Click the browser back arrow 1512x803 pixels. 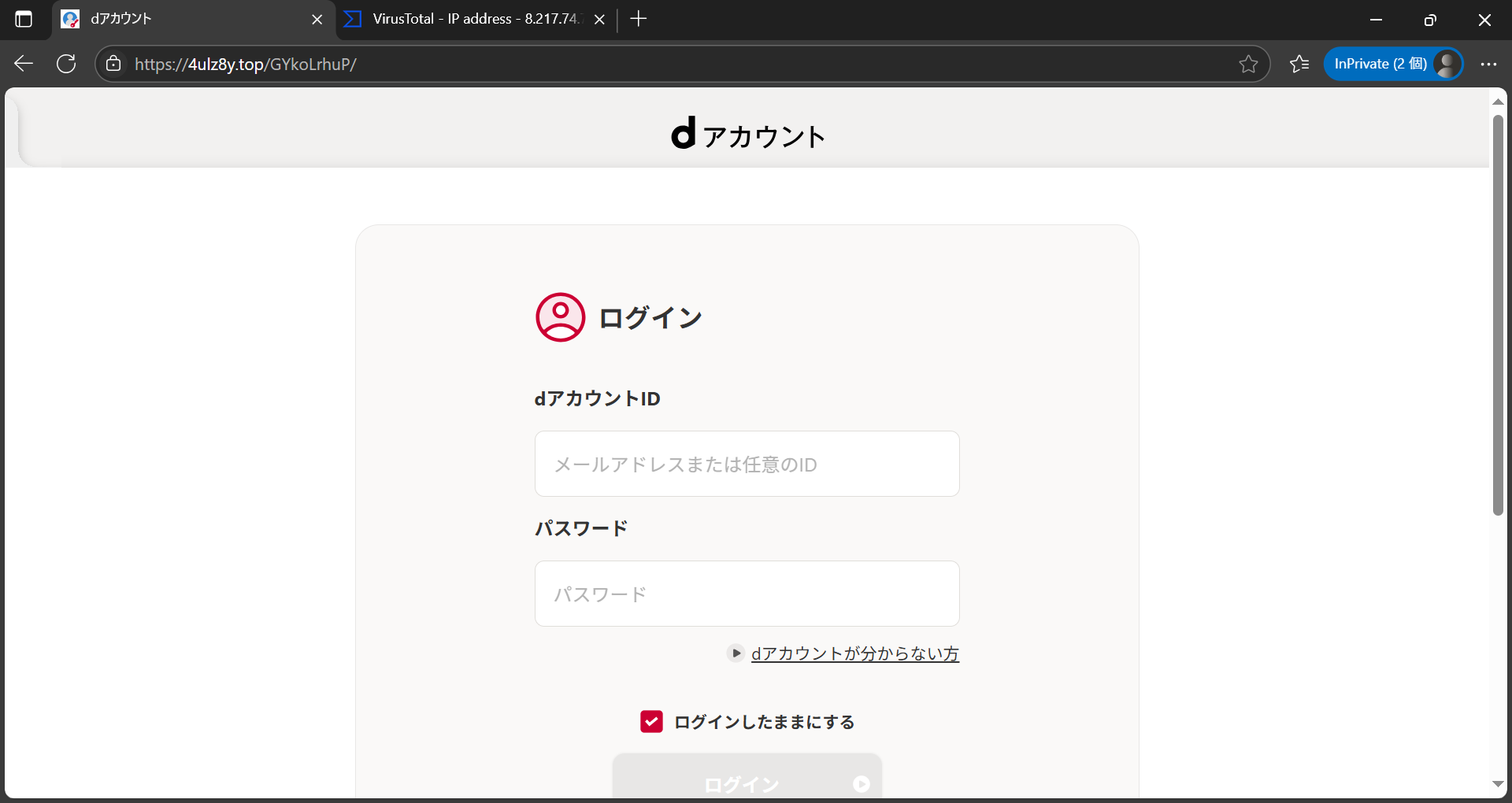tap(24, 64)
